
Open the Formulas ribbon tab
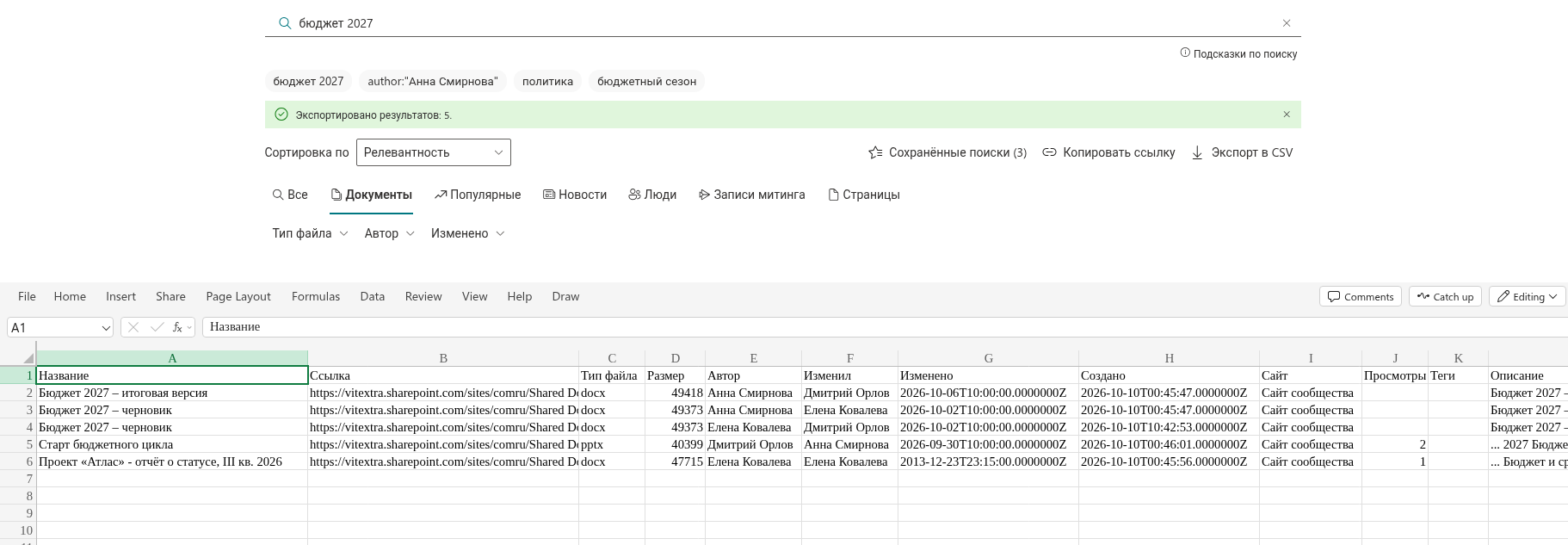click(316, 296)
